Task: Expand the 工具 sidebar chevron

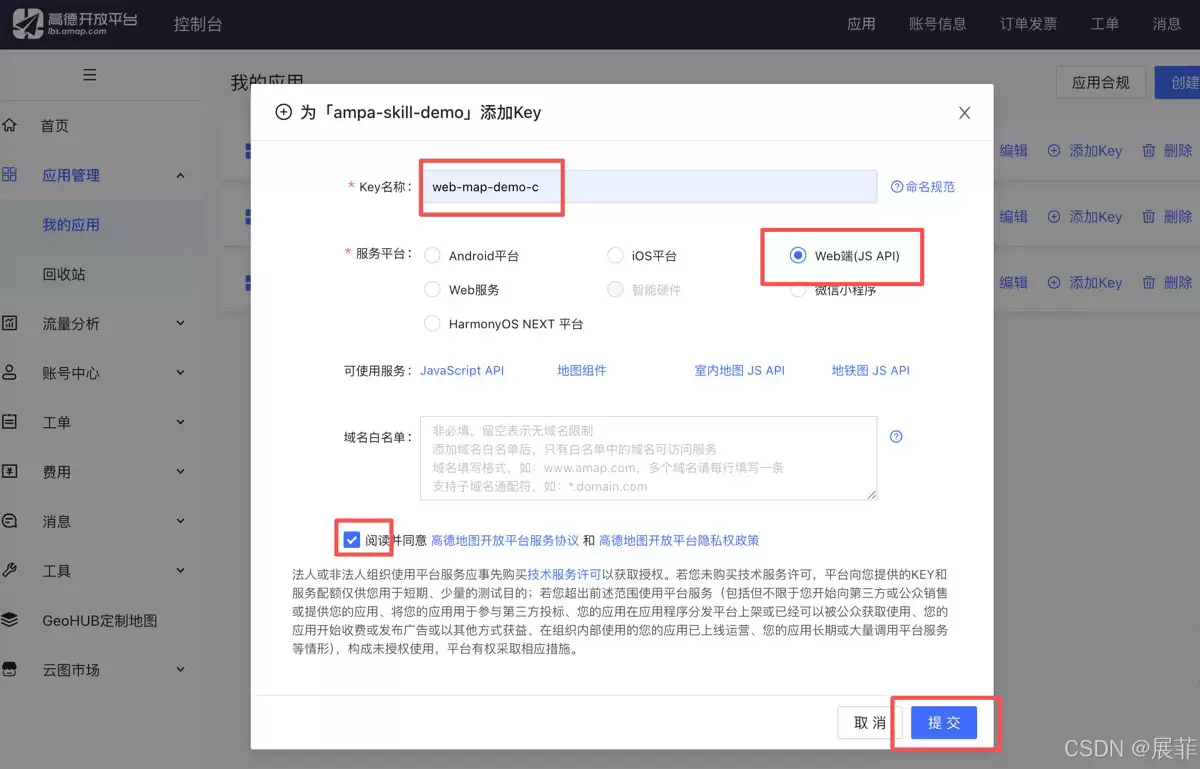Action: pyautogui.click(x=181, y=570)
